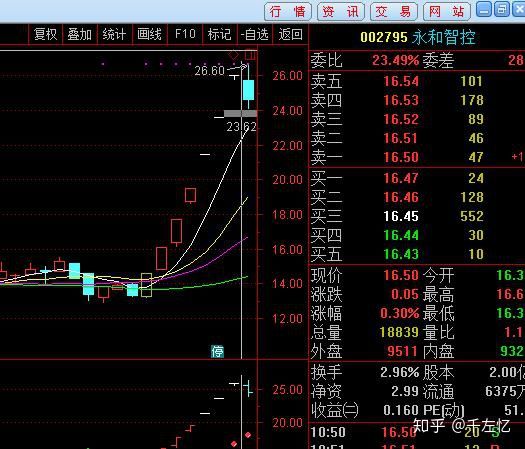This screenshot has height=449, width=525.
Task: Click the 买三 volume 552
Action: 472,216
